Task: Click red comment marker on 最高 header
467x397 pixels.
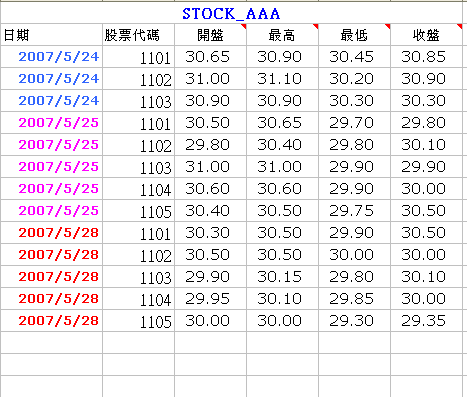Action: (x=316, y=26)
